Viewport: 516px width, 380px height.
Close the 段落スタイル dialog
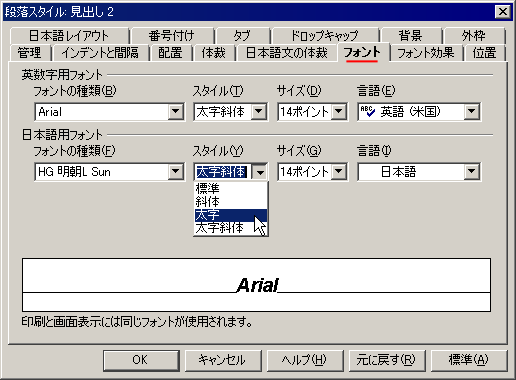(x=503, y=12)
